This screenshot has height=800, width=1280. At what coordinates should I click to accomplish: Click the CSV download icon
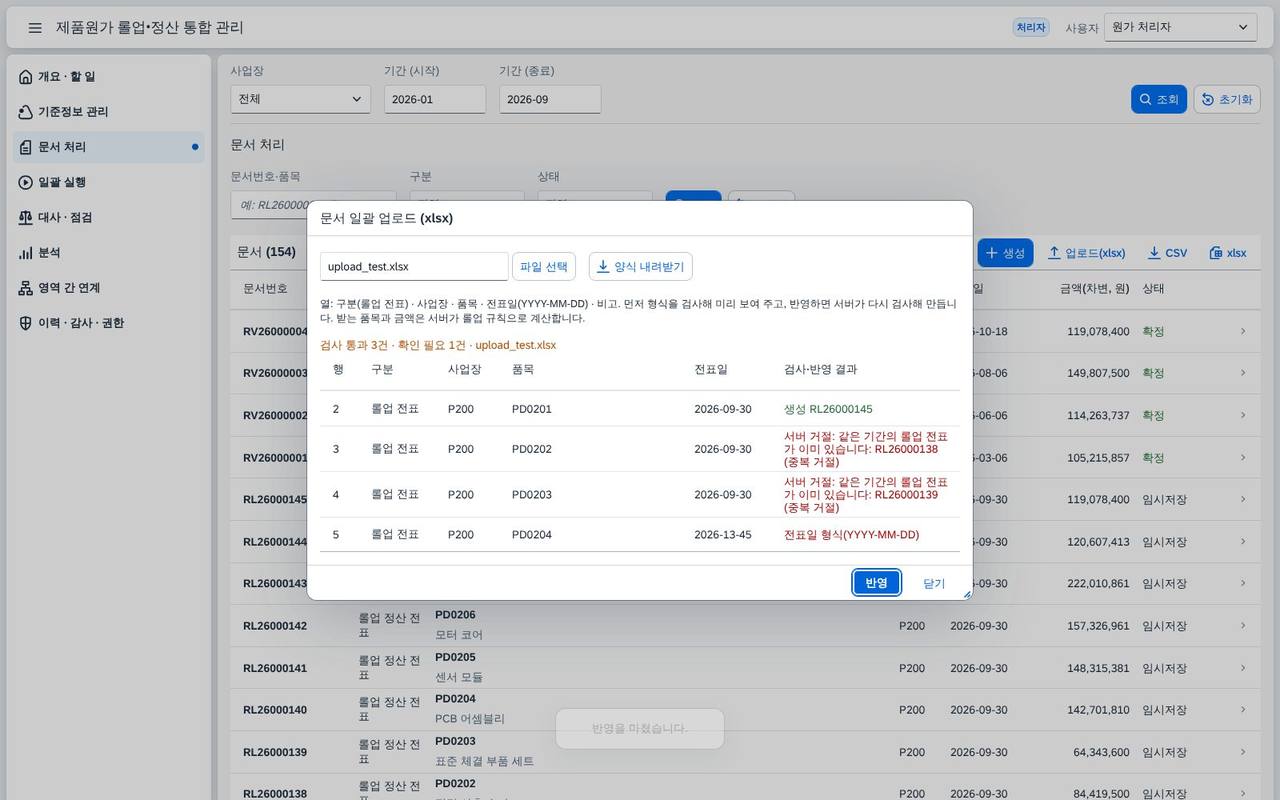point(1154,253)
